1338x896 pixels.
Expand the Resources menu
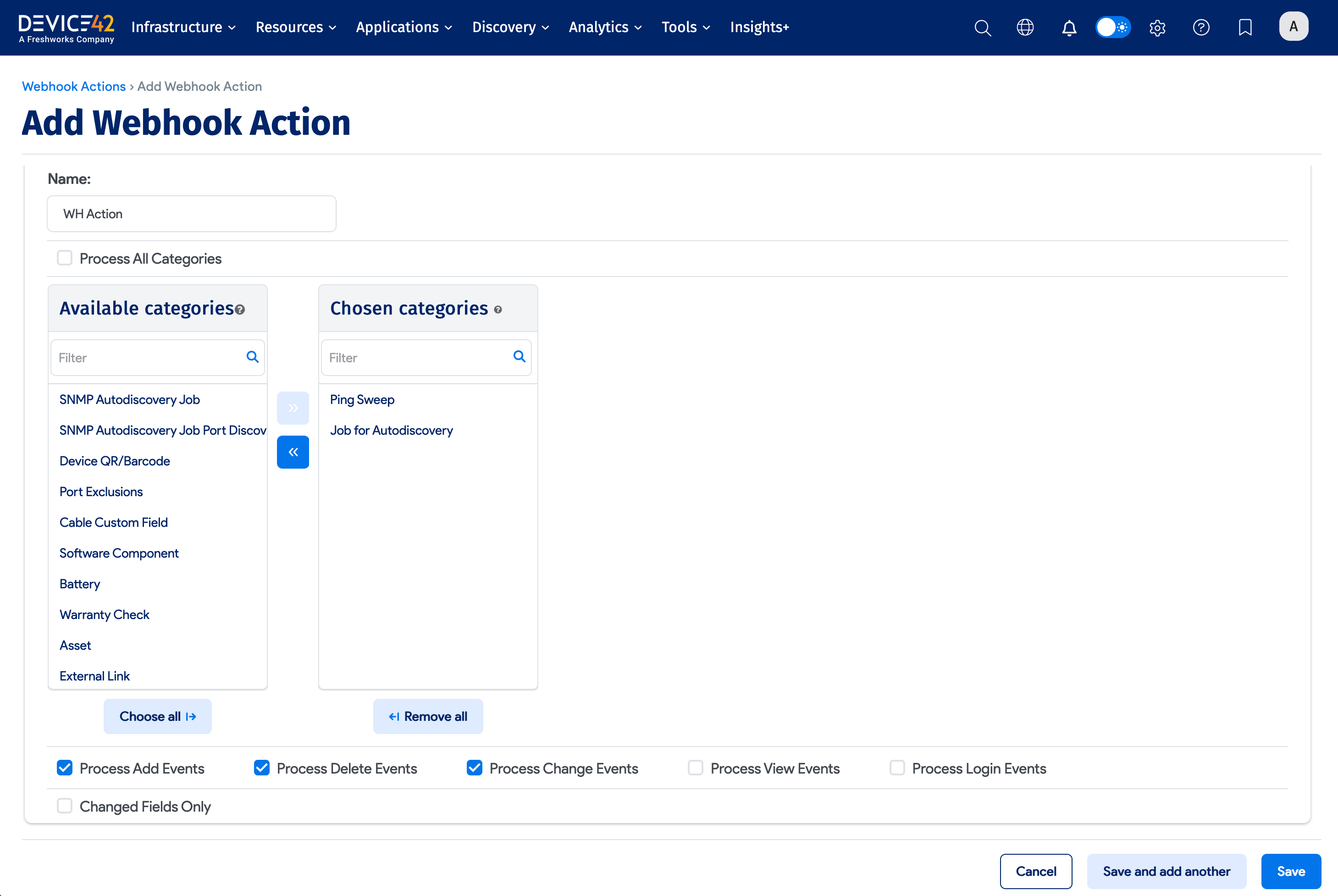(x=296, y=27)
